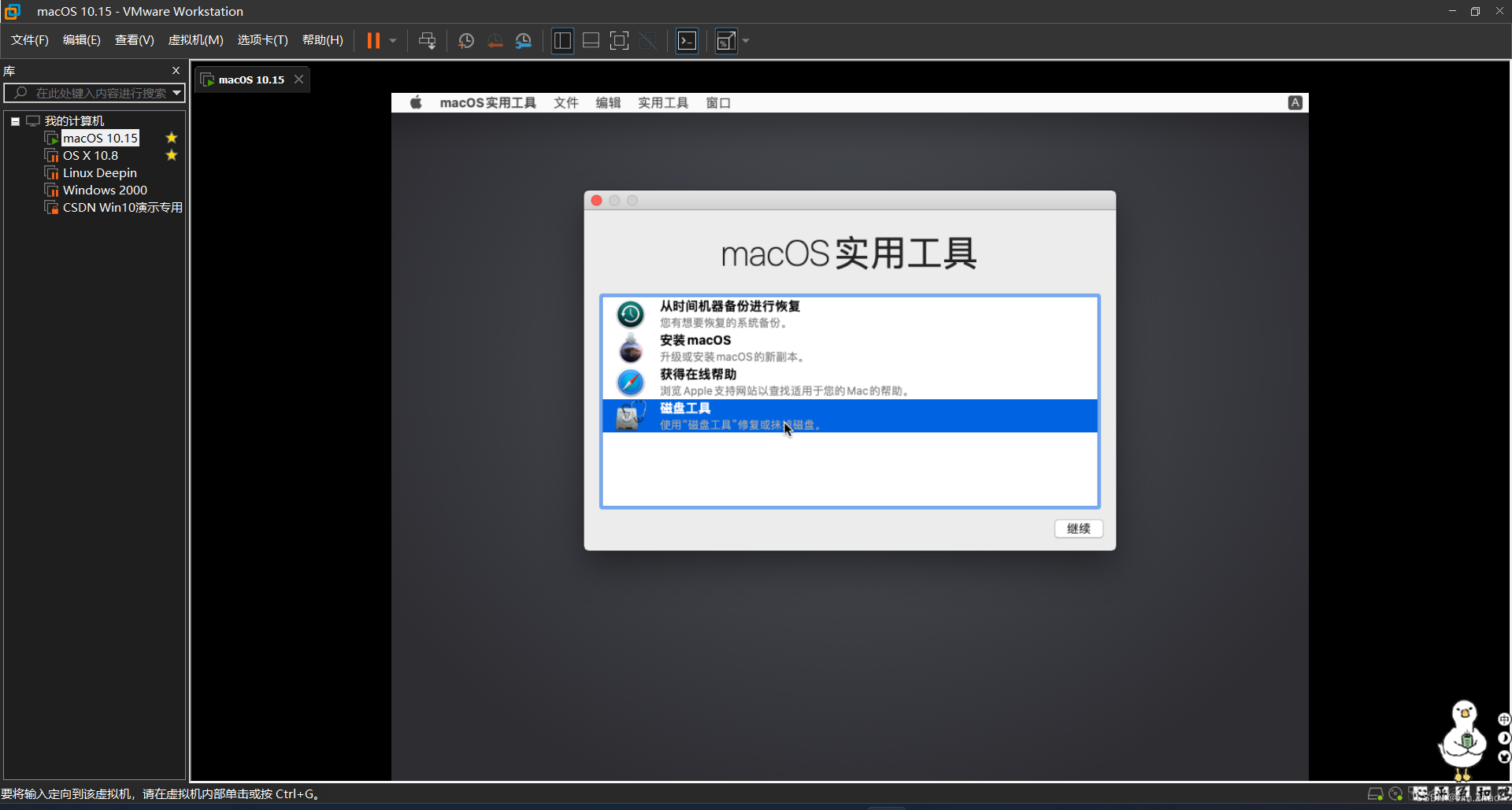This screenshot has height=810, width=1512.
Task: Close the macOS Utilities window with red button
Action: (597, 201)
